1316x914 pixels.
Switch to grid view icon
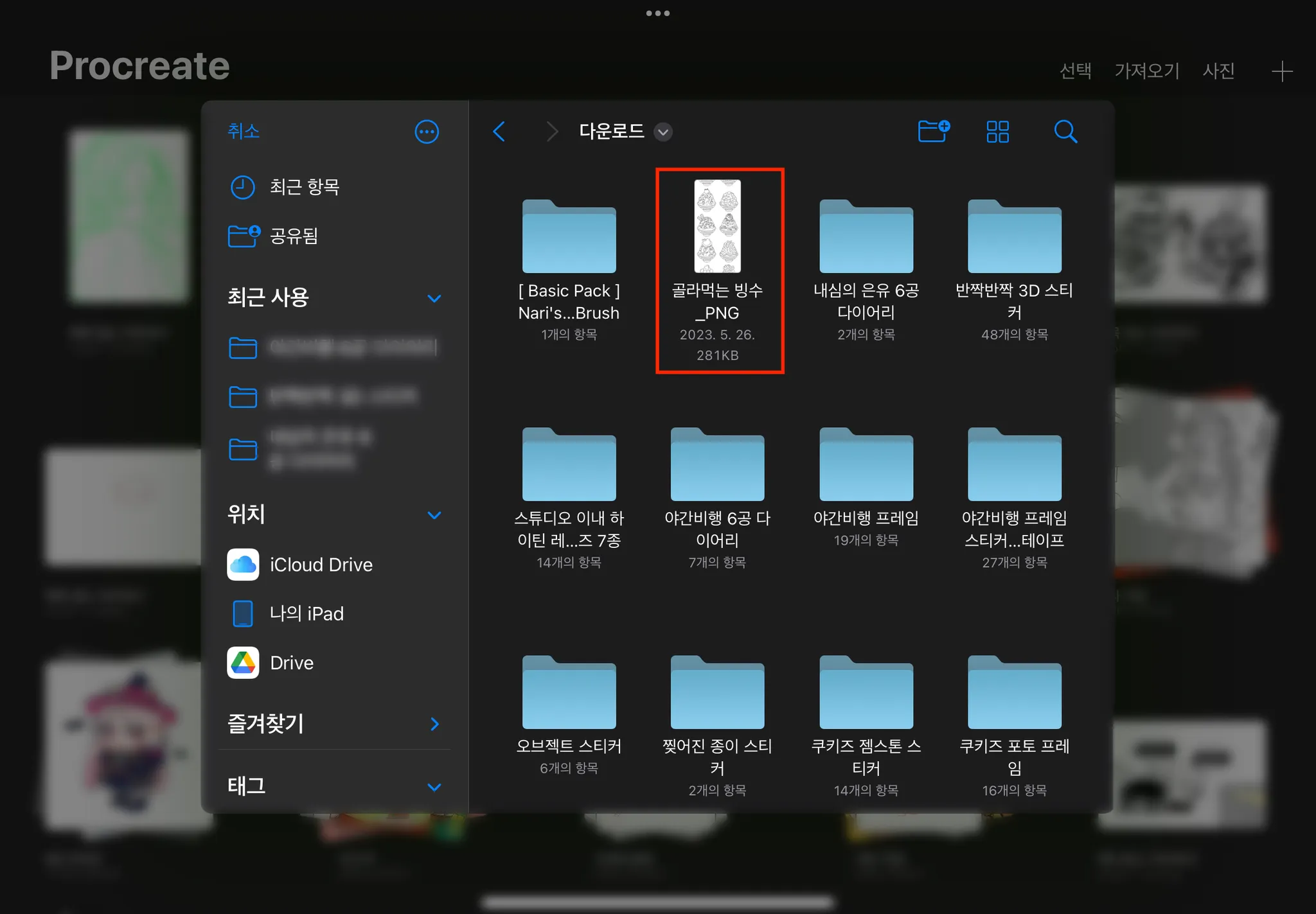[997, 132]
